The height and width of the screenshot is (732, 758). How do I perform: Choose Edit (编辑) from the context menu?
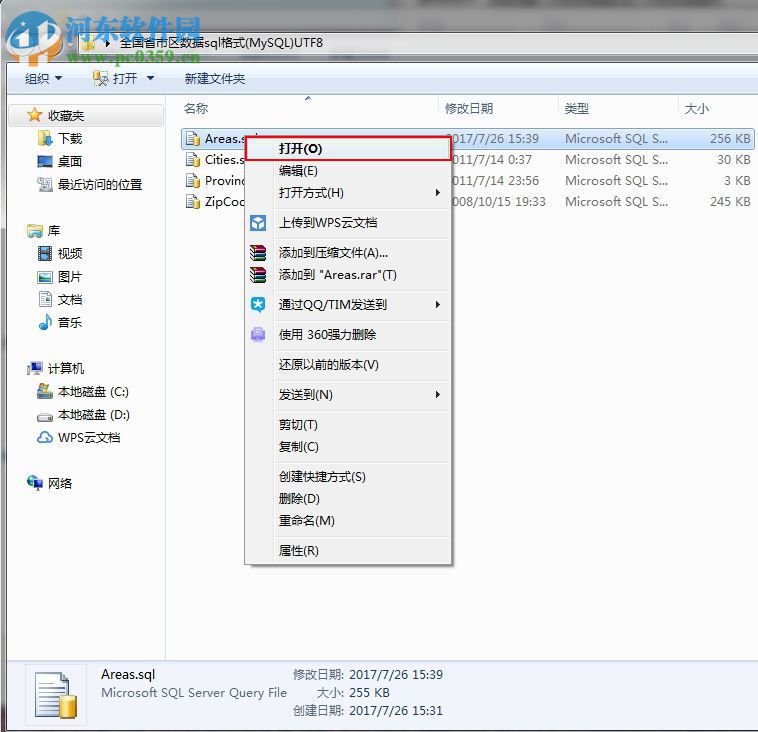(x=348, y=171)
